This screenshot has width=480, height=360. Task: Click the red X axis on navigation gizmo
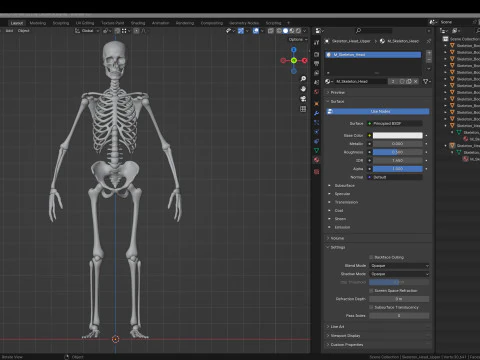pos(304,60)
